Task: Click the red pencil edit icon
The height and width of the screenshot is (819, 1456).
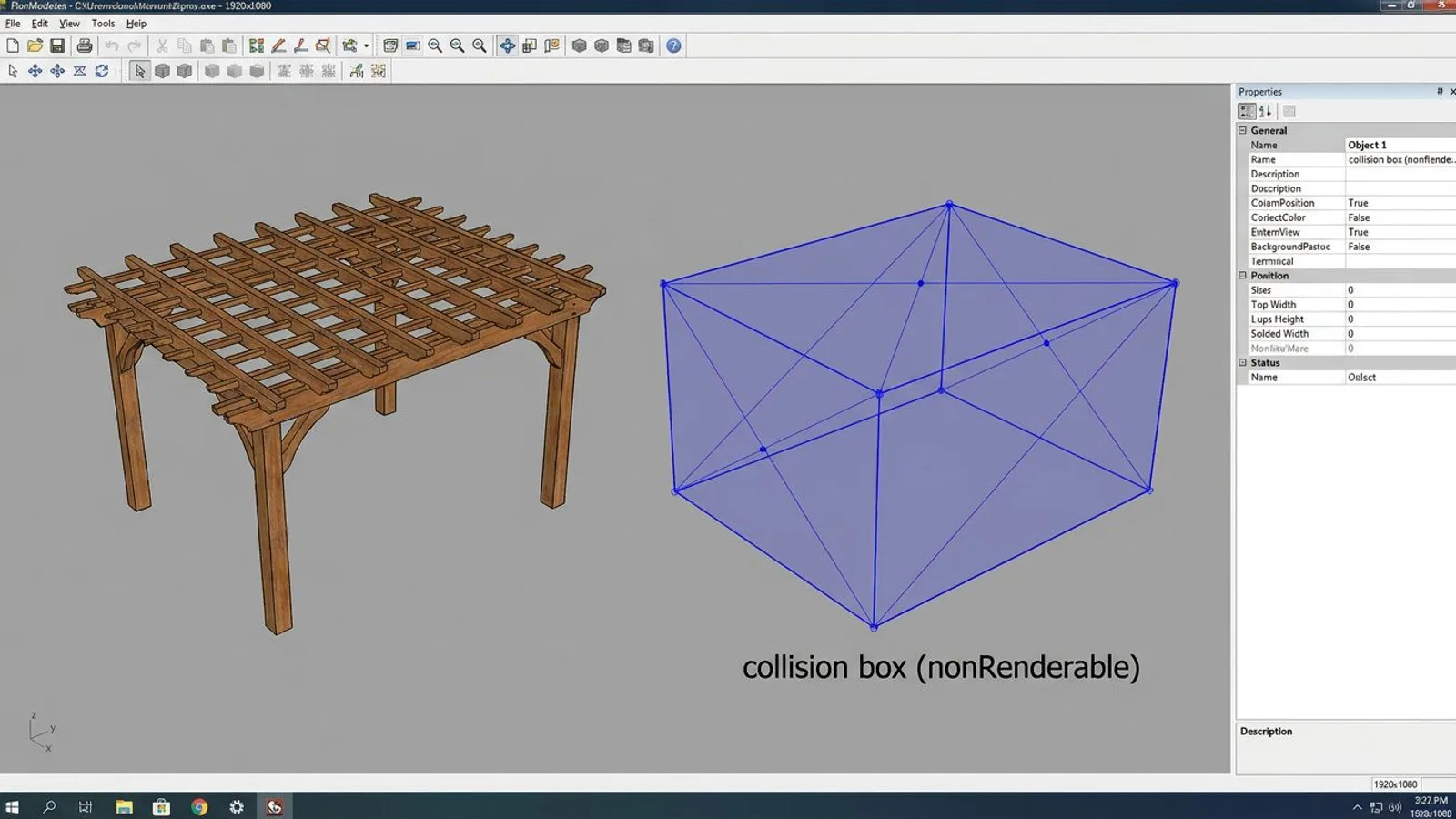Action: pos(278,45)
